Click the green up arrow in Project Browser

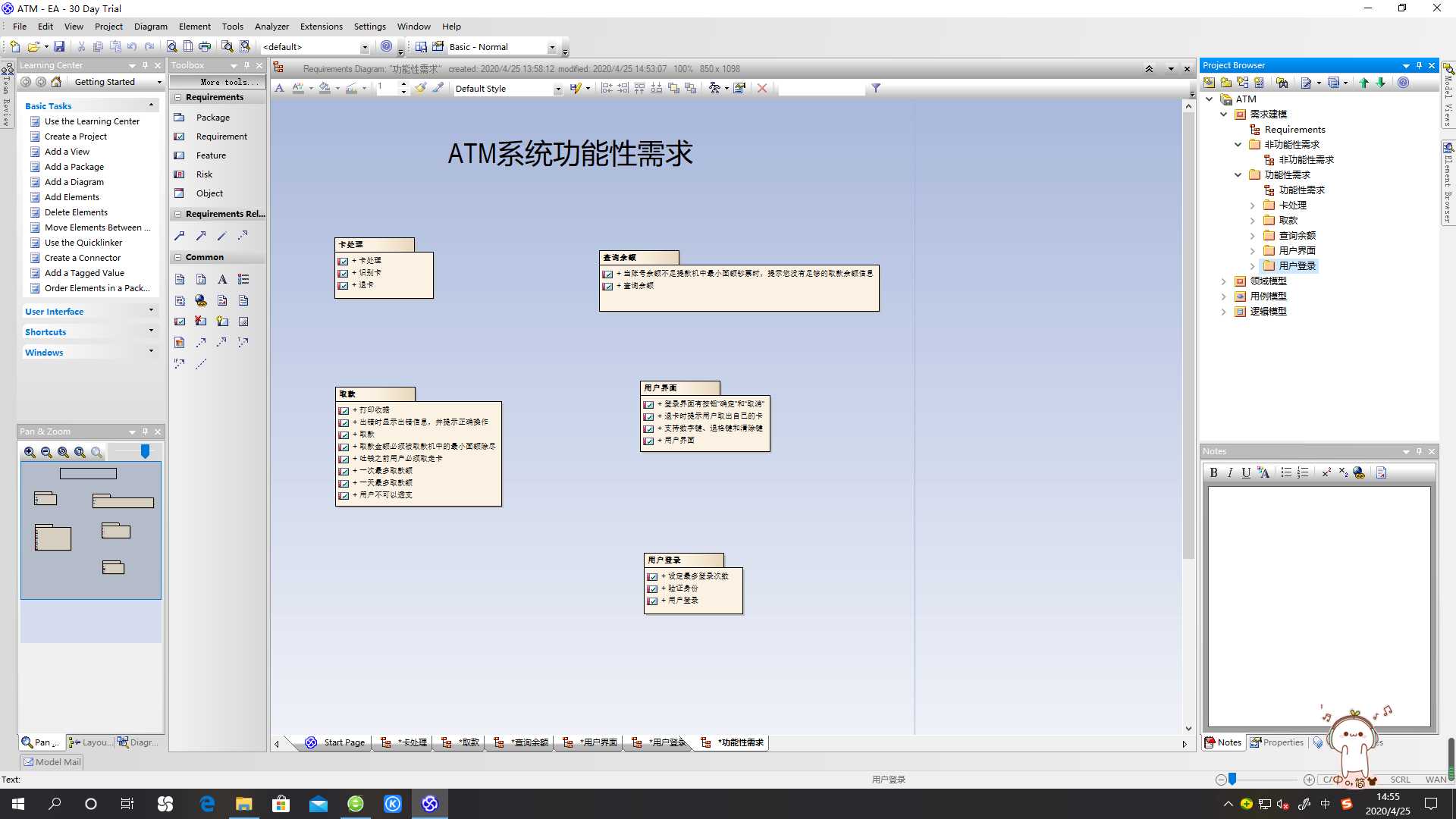1363,83
